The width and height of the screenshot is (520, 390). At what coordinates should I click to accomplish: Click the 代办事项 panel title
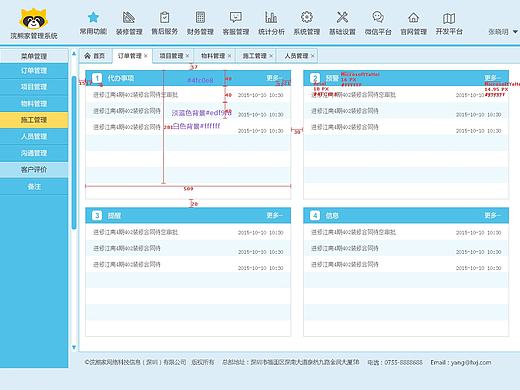[x=121, y=79]
